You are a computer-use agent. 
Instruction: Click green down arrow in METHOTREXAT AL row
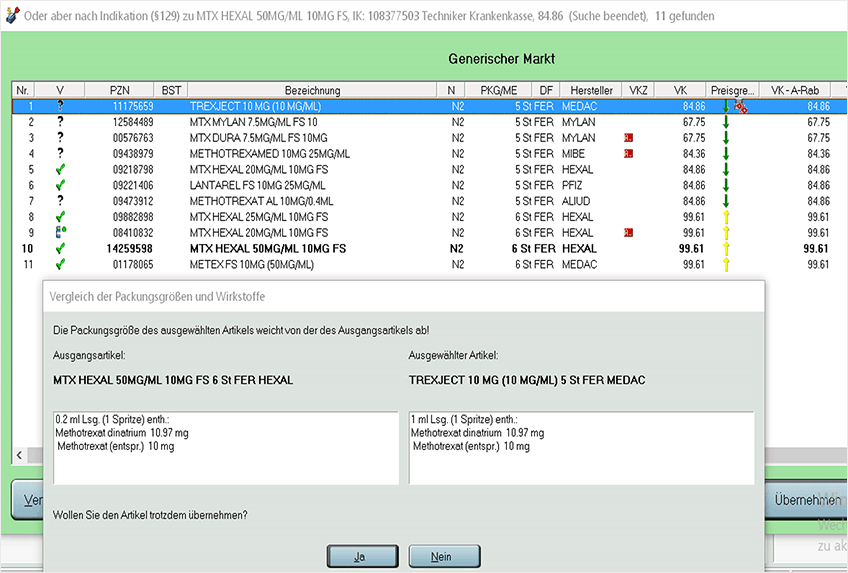(x=726, y=201)
